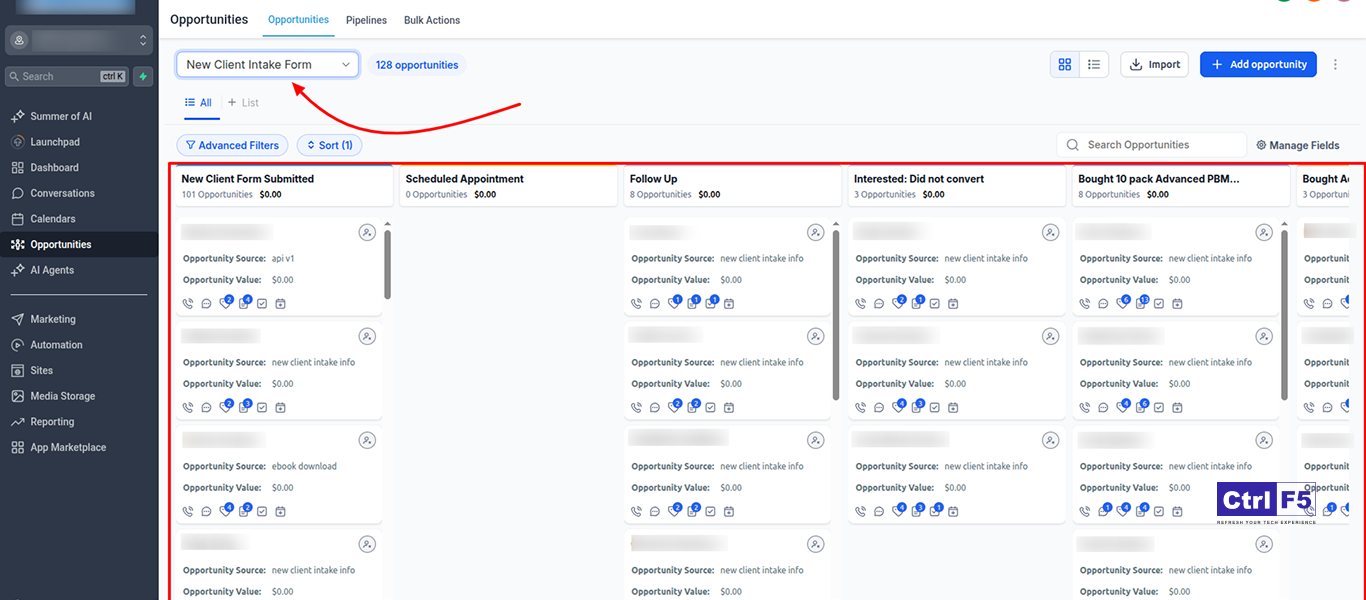Click the Import button
The width and height of the screenshot is (1366, 600).
(x=1154, y=64)
